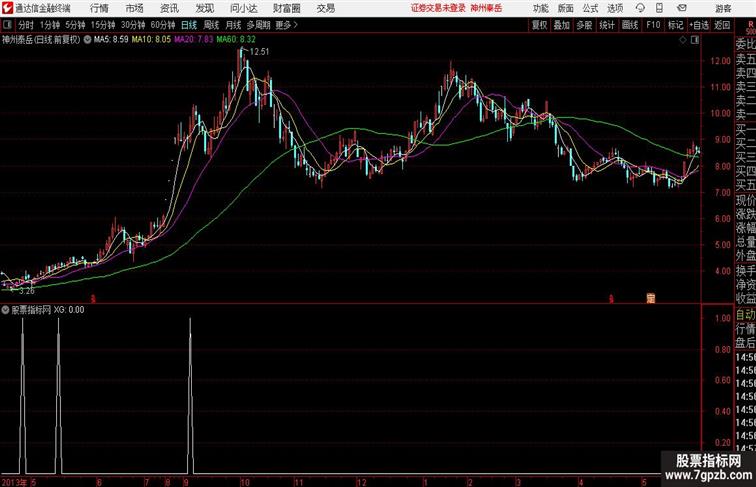This screenshot has height=487, width=756.
Task: Toggle the left sidebar panel icon
Action: point(7,25)
